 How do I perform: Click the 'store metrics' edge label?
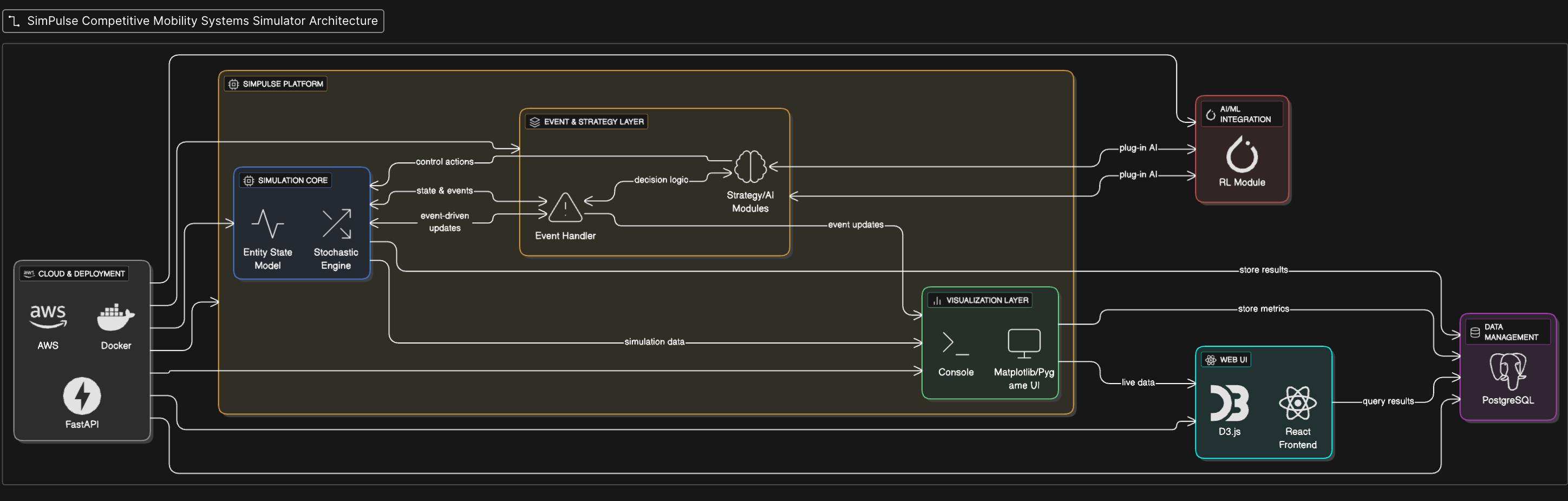(1264, 309)
